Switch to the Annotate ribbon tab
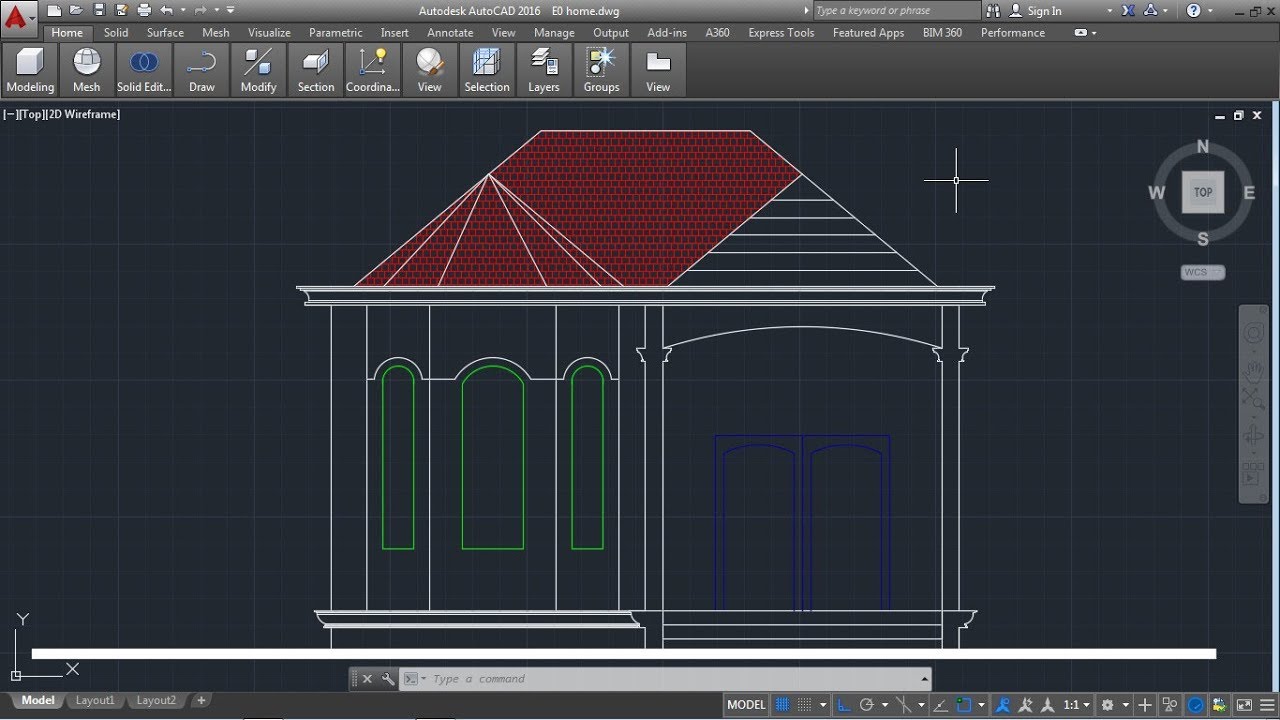The image size is (1280, 720). 450,33
